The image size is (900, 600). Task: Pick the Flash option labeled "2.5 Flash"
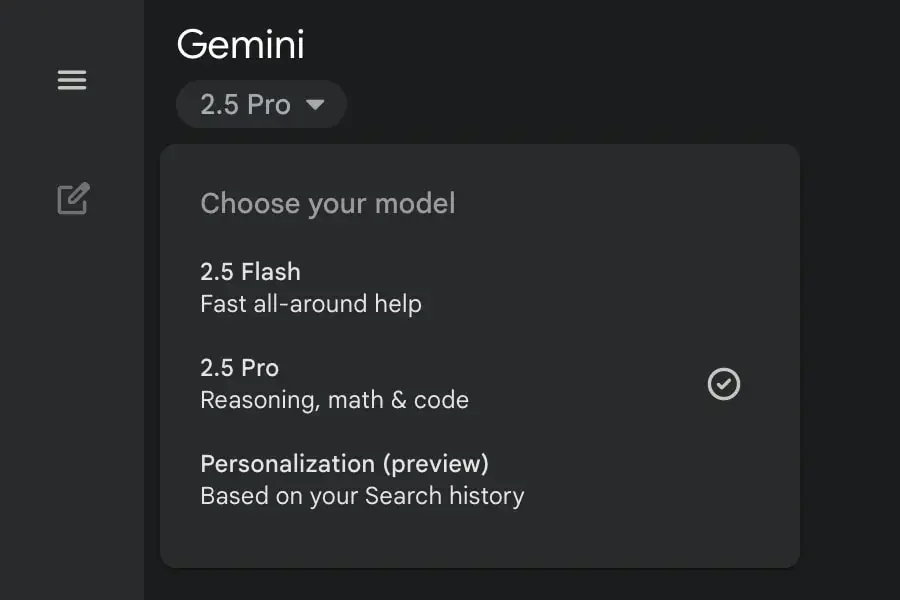(250, 271)
